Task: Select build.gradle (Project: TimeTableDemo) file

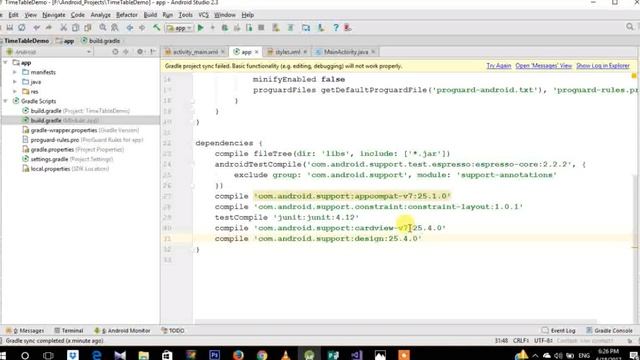Action: point(76,111)
